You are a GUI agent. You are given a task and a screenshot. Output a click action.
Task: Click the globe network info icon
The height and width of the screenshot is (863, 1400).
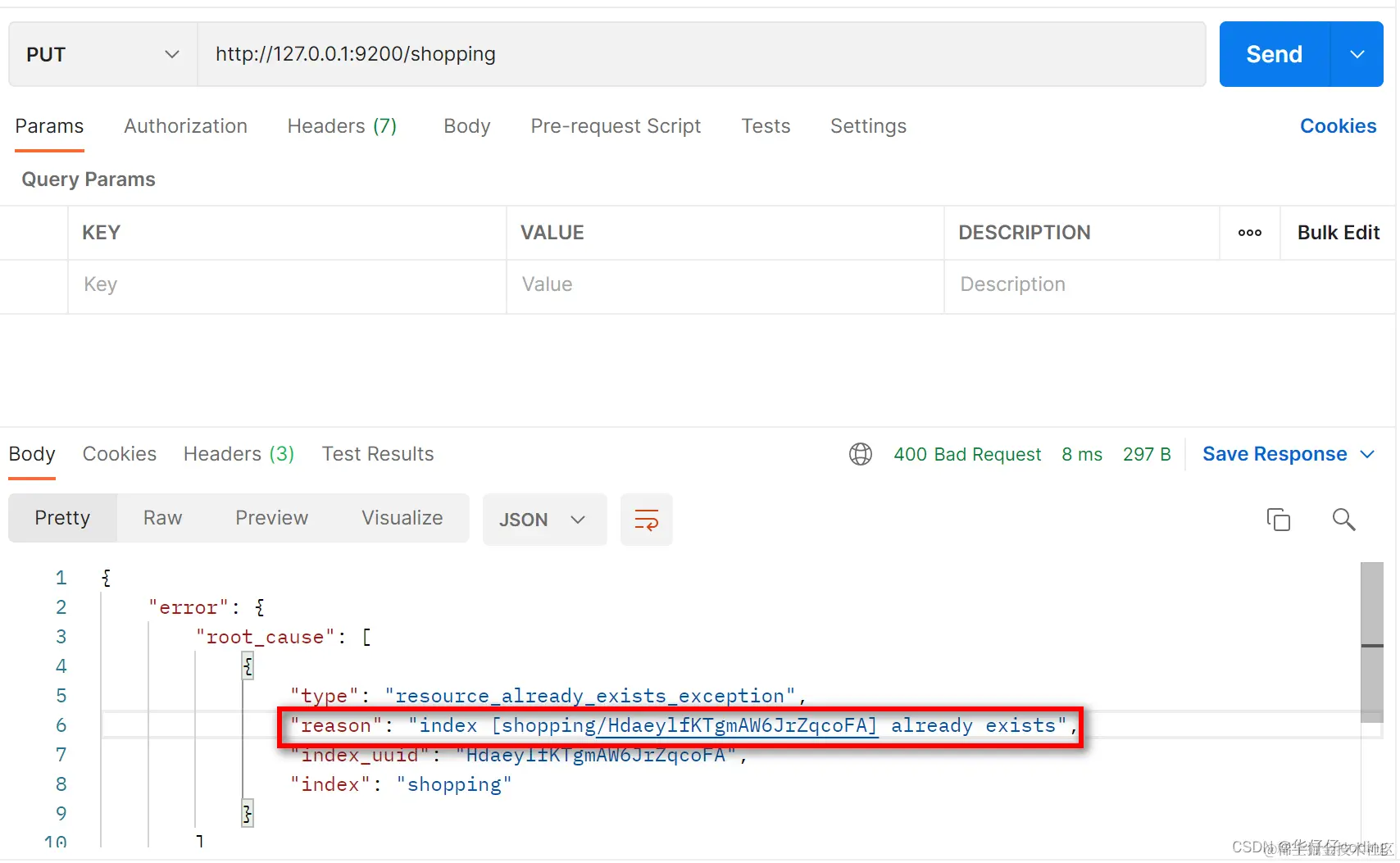[x=860, y=454]
